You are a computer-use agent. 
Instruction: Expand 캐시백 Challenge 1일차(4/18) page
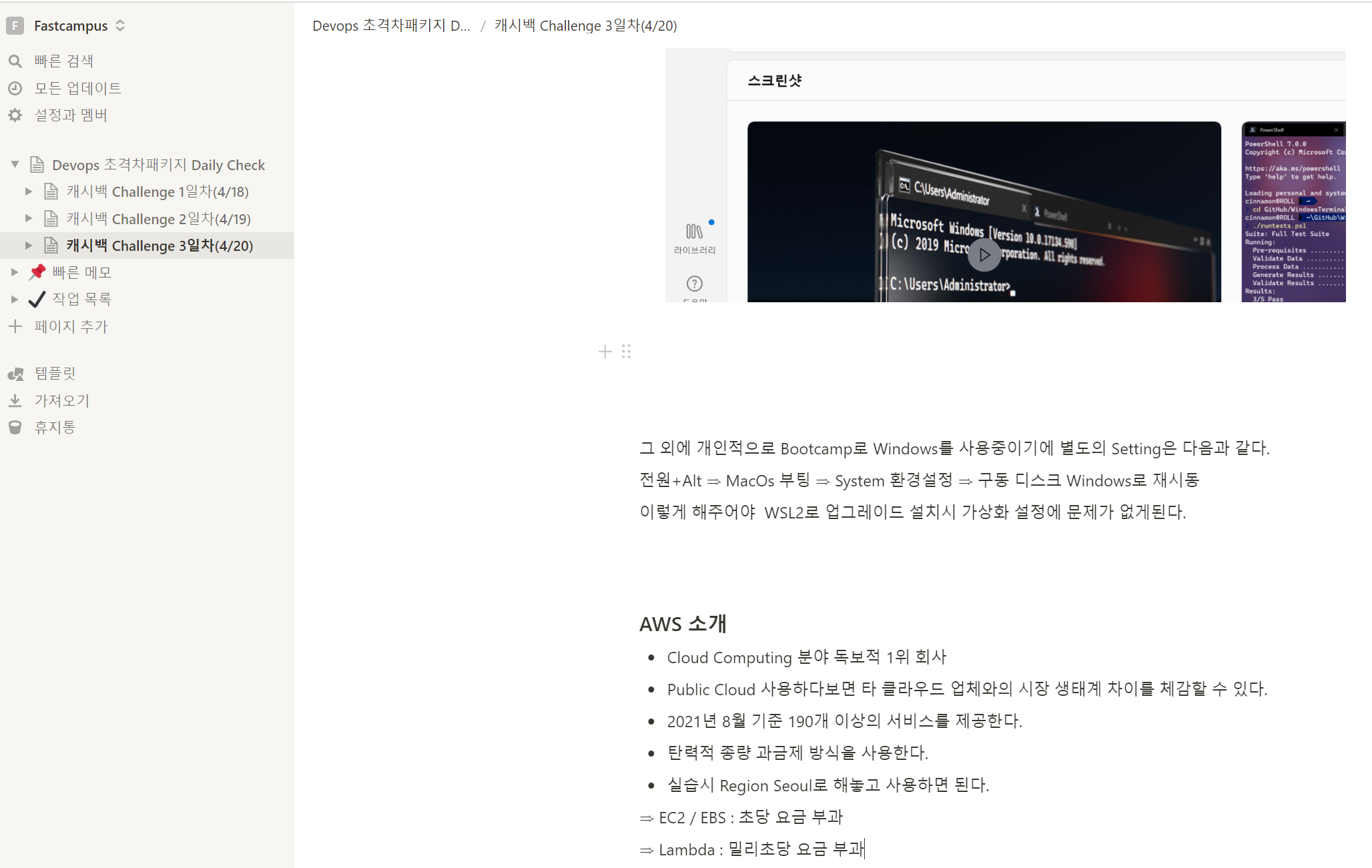coord(28,191)
